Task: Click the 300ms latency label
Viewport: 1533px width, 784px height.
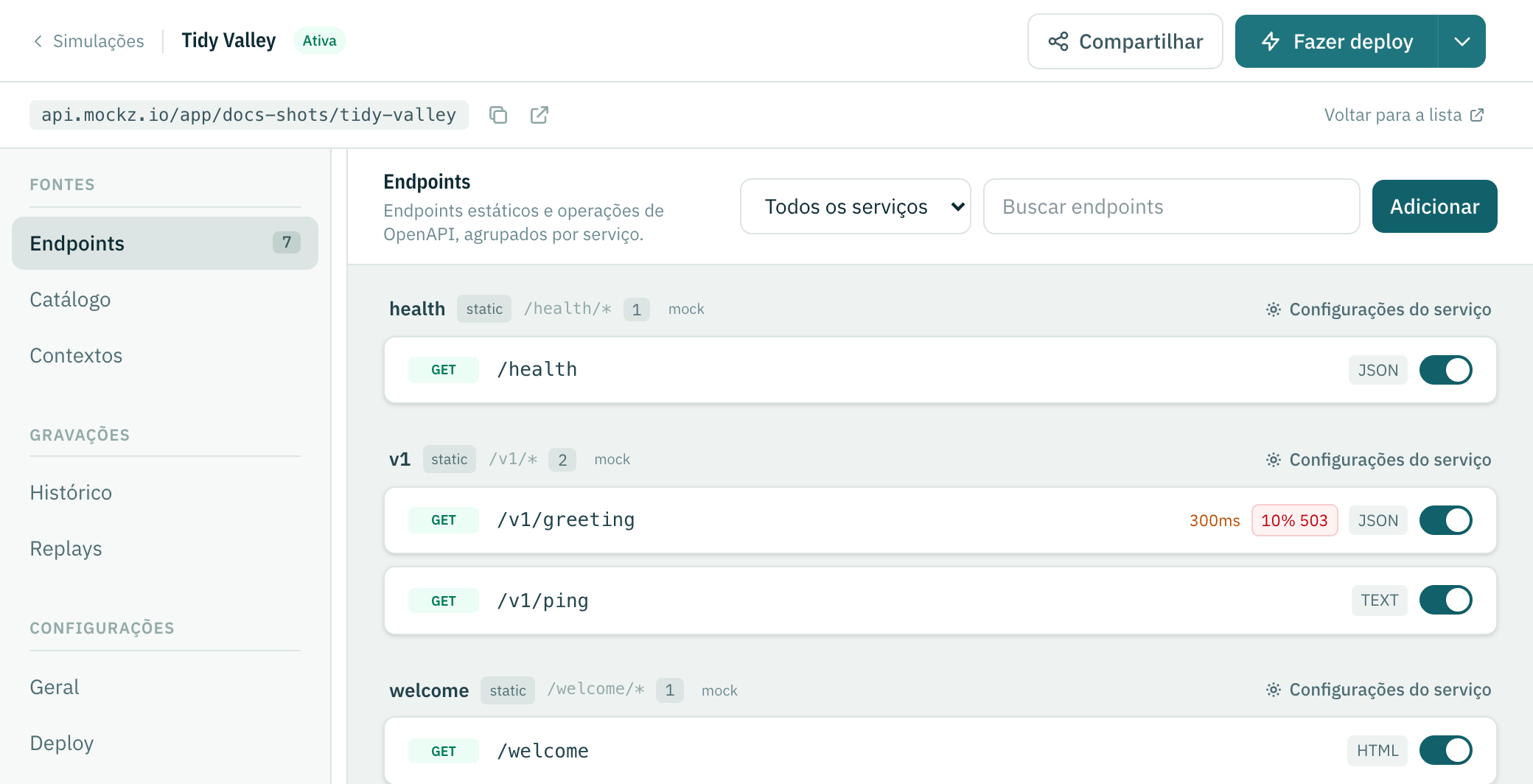Action: [1215, 520]
